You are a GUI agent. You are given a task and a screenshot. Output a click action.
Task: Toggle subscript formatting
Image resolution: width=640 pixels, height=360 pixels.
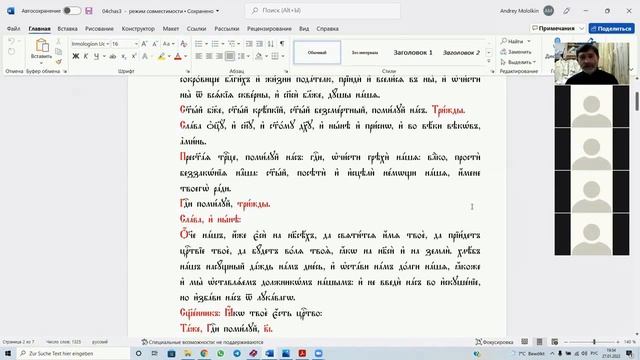point(124,56)
